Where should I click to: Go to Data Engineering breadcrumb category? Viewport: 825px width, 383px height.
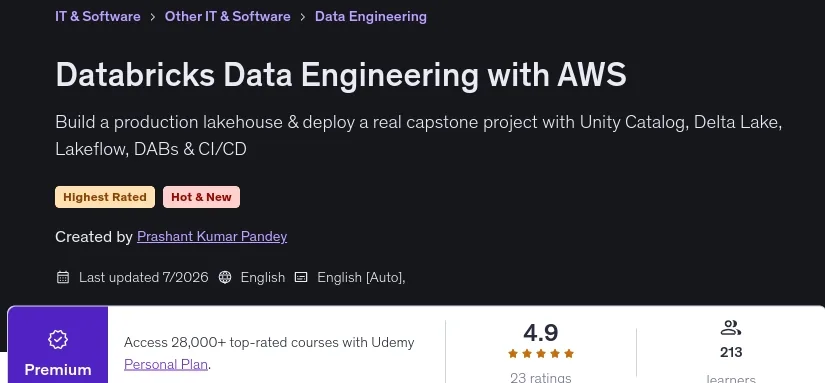(371, 16)
